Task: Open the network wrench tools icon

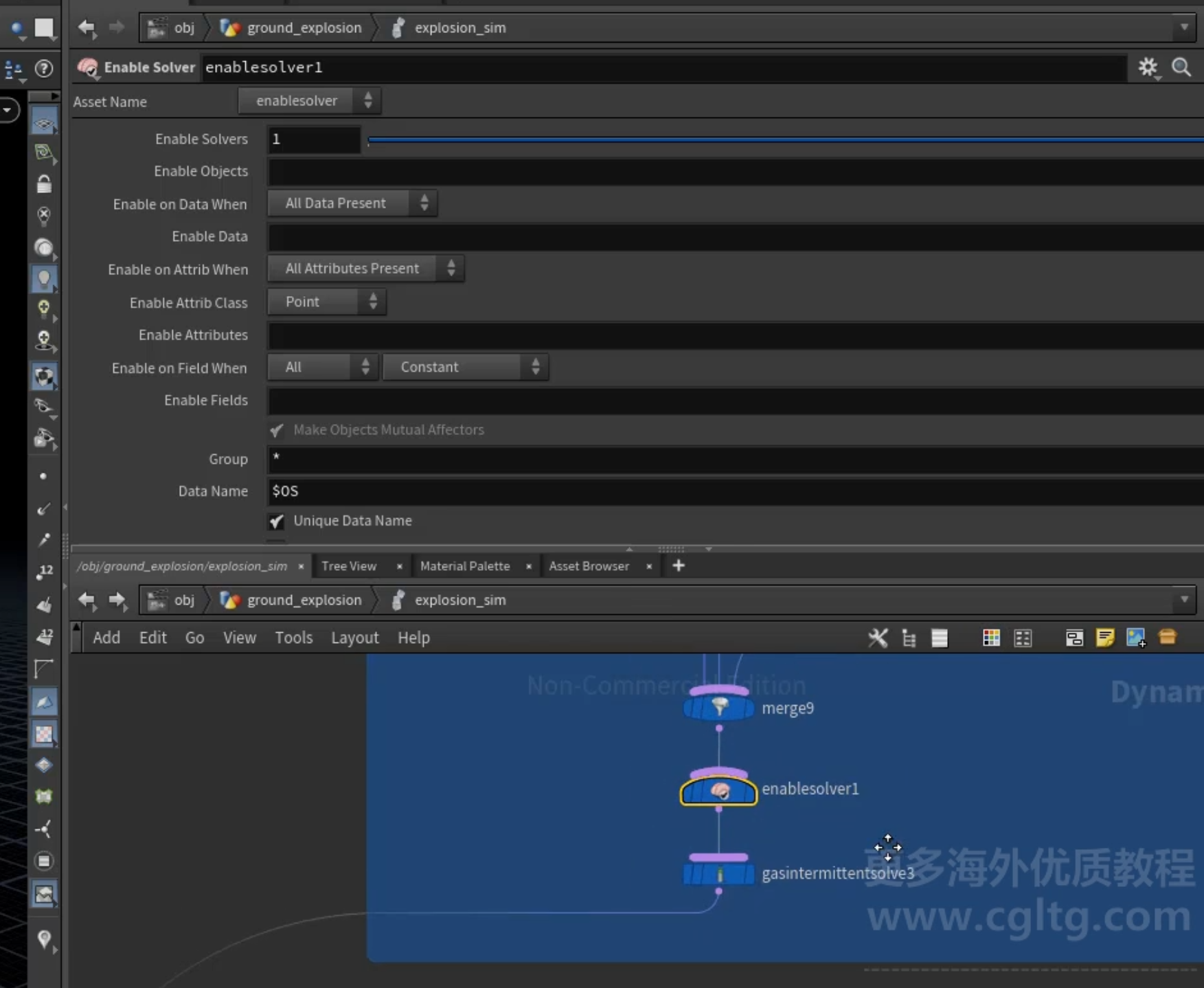Action: [x=877, y=638]
